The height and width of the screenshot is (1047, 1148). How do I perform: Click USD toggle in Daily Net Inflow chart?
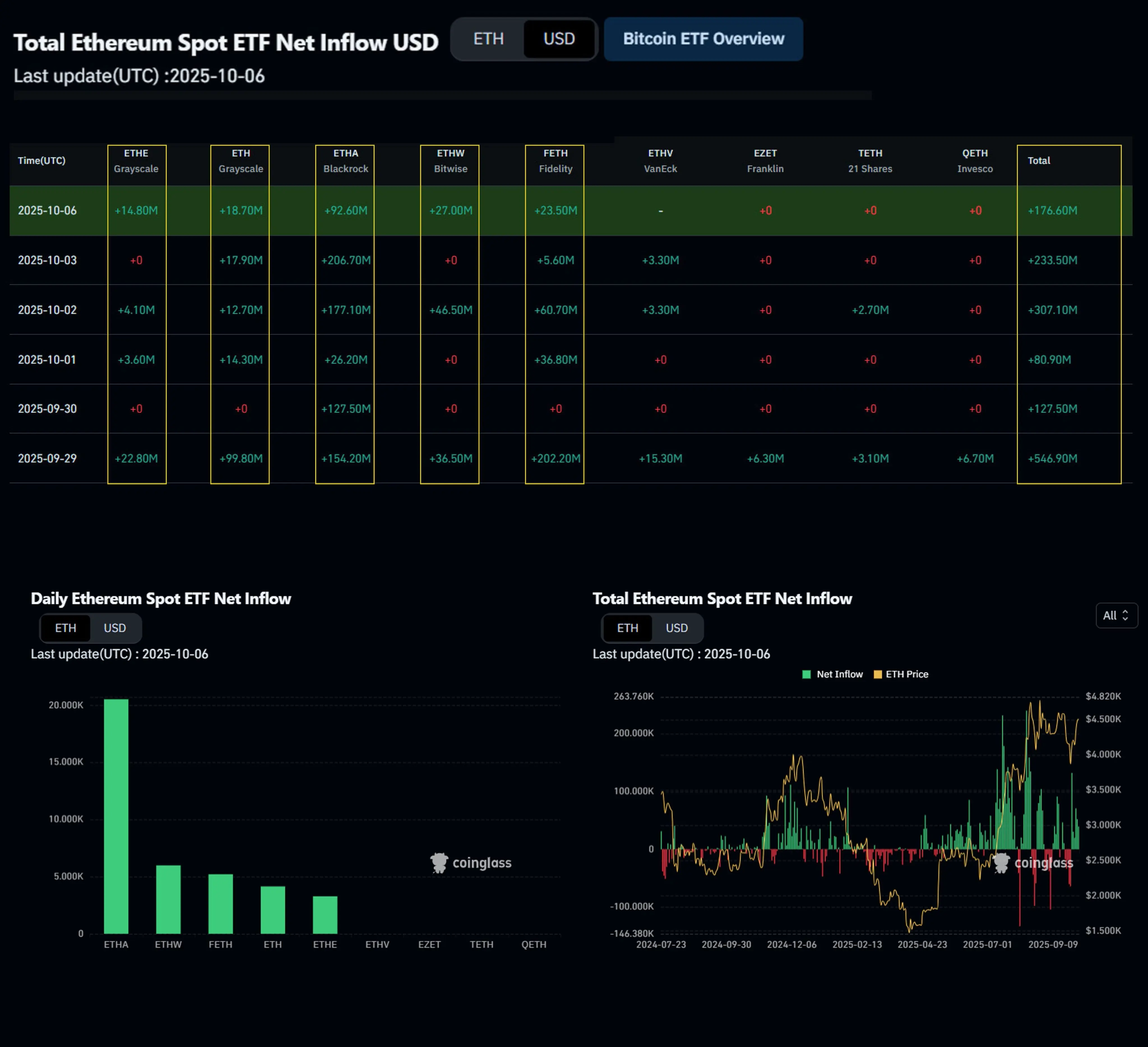tap(114, 628)
